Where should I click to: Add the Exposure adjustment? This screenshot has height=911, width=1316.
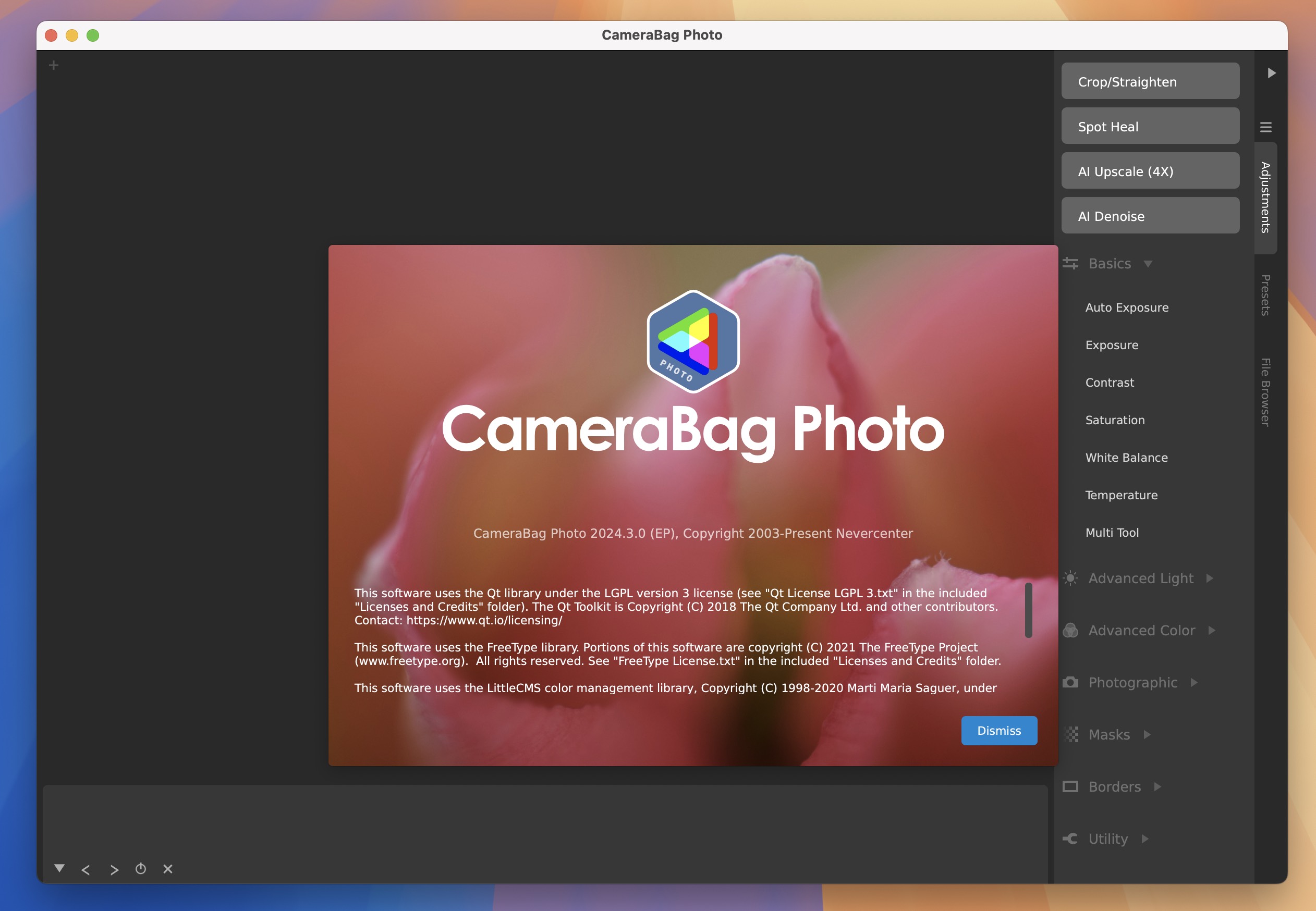coord(1112,346)
